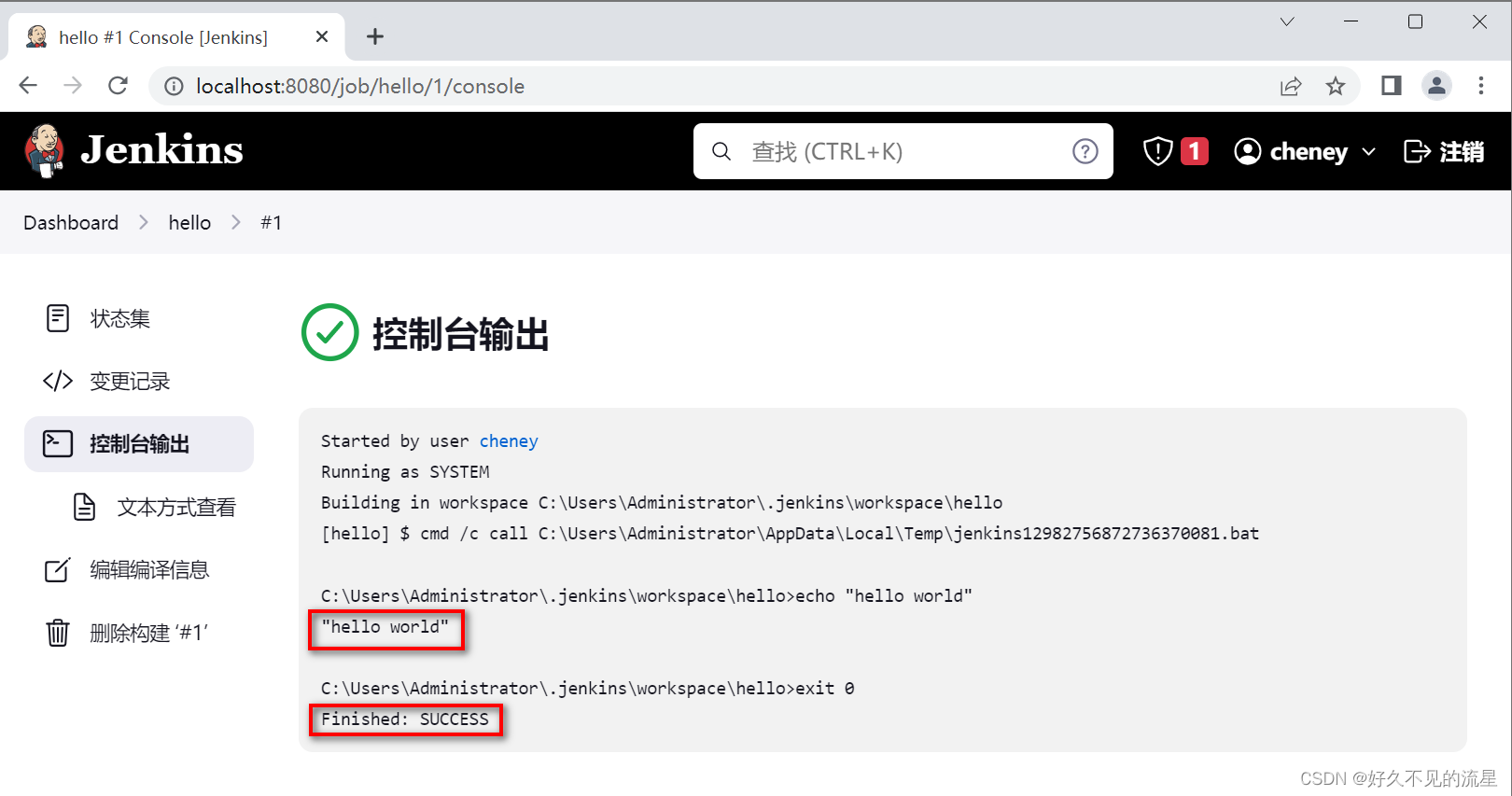The image size is (1512, 796).
Task: Open 文本方式查看 plain text view
Action: tap(154, 507)
